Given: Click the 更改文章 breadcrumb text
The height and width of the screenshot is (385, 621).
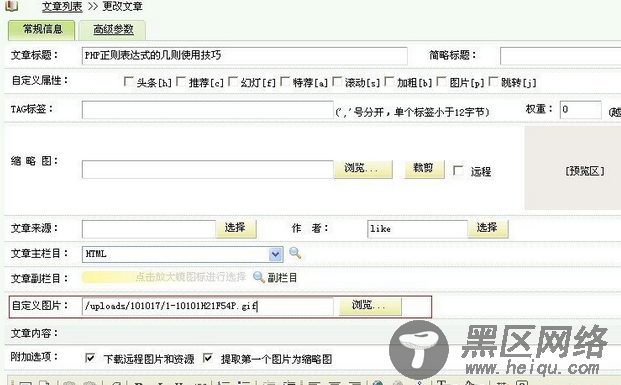Looking at the screenshot, I should 122,6.
